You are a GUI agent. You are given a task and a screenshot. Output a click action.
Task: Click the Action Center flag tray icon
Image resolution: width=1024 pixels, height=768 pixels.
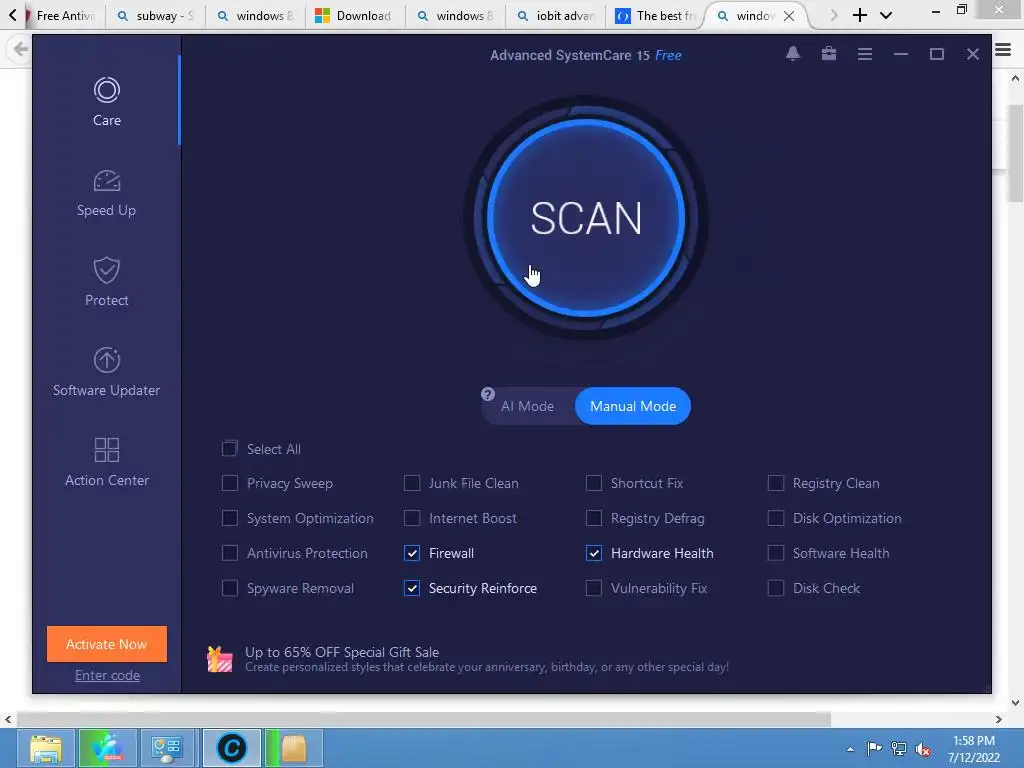(x=874, y=748)
